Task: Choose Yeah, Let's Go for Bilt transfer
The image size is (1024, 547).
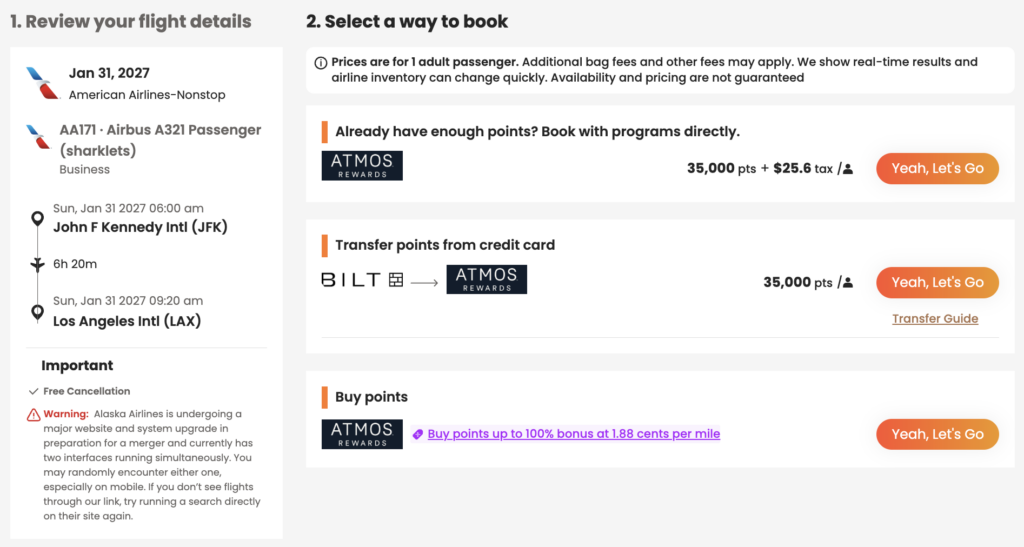Action: pyautogui.click(x=937, y=283)
